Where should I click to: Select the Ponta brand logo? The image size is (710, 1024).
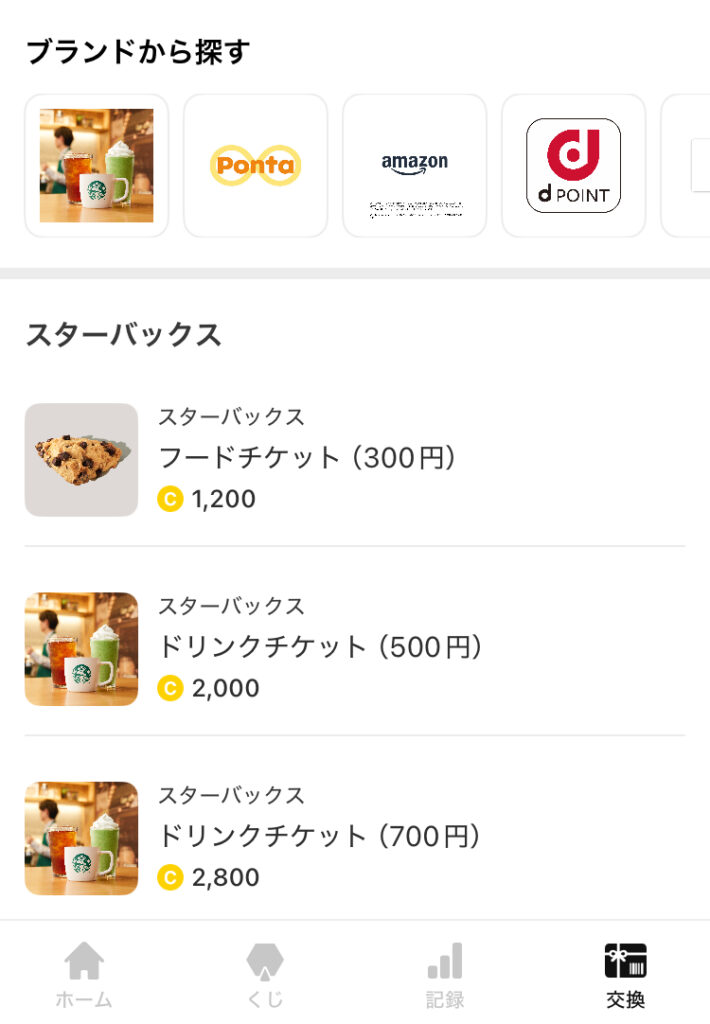coord(255,166)
